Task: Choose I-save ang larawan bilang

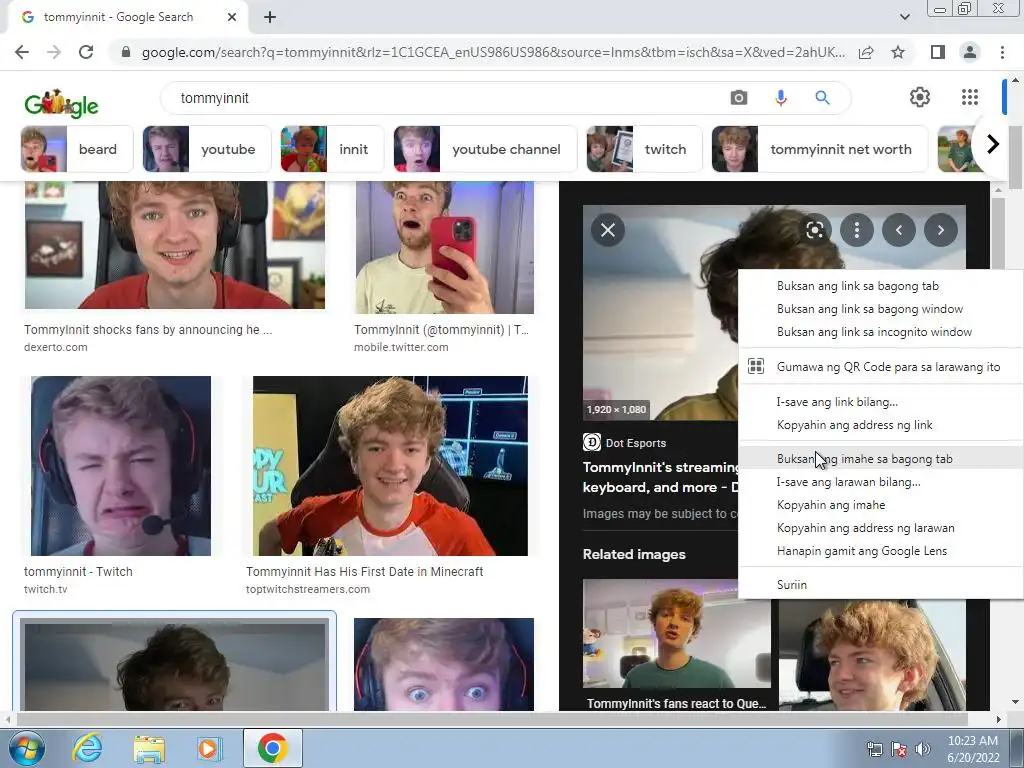Action: [881, 482]
